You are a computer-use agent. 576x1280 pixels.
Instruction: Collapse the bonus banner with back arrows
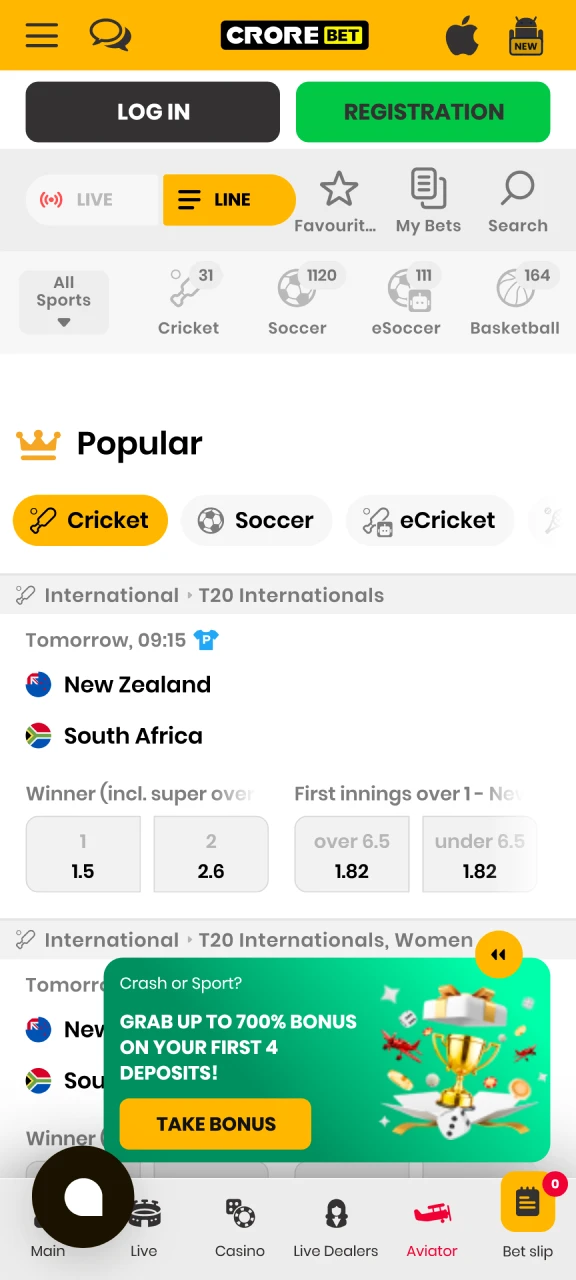click(498, 954)
